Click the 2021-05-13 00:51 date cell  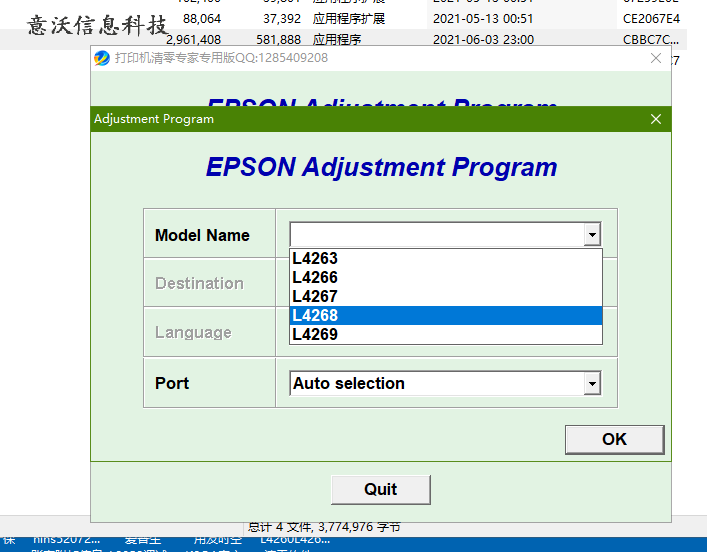click(x=483, y=19)
